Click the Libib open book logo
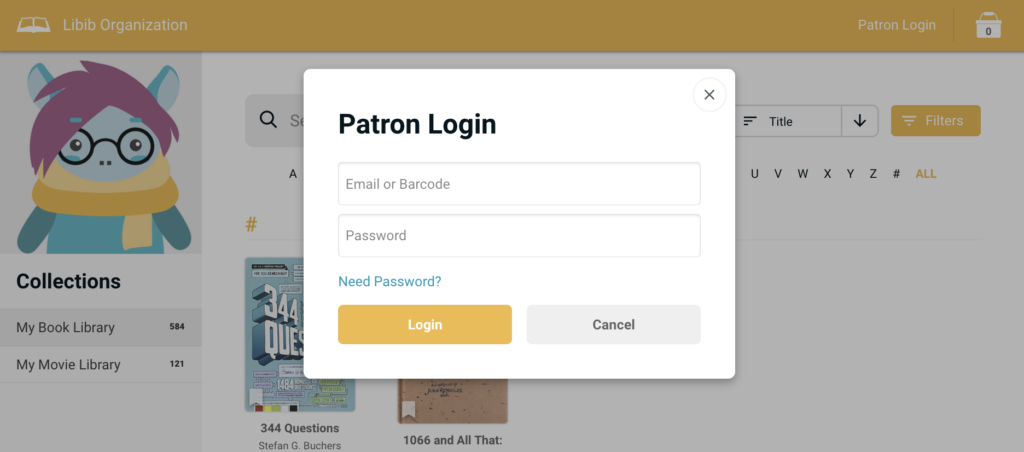This screenshot has width=1024, height=452. (x=34, y=25)
